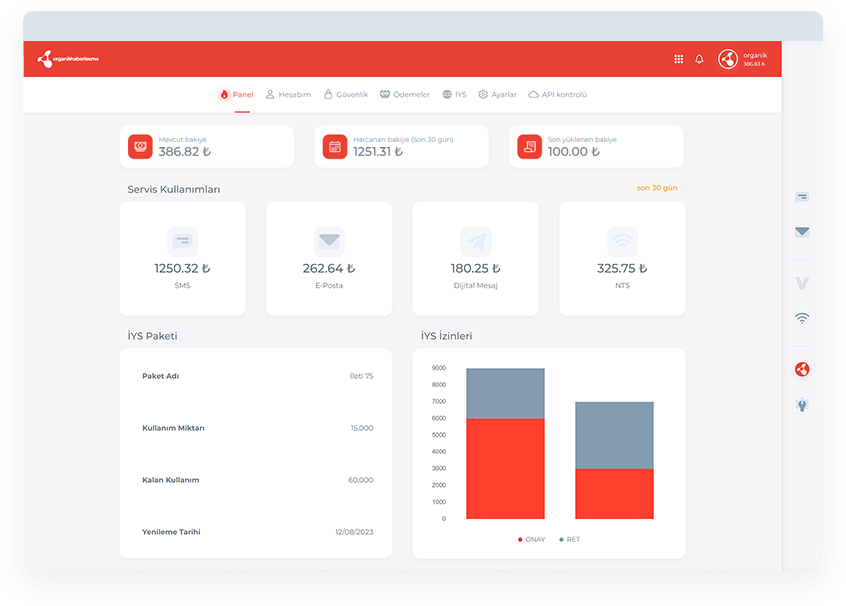The image size is (846, 606).
Task: Open the apps grid icon in header
Action: pyautogui.click(x=679, y=59)
